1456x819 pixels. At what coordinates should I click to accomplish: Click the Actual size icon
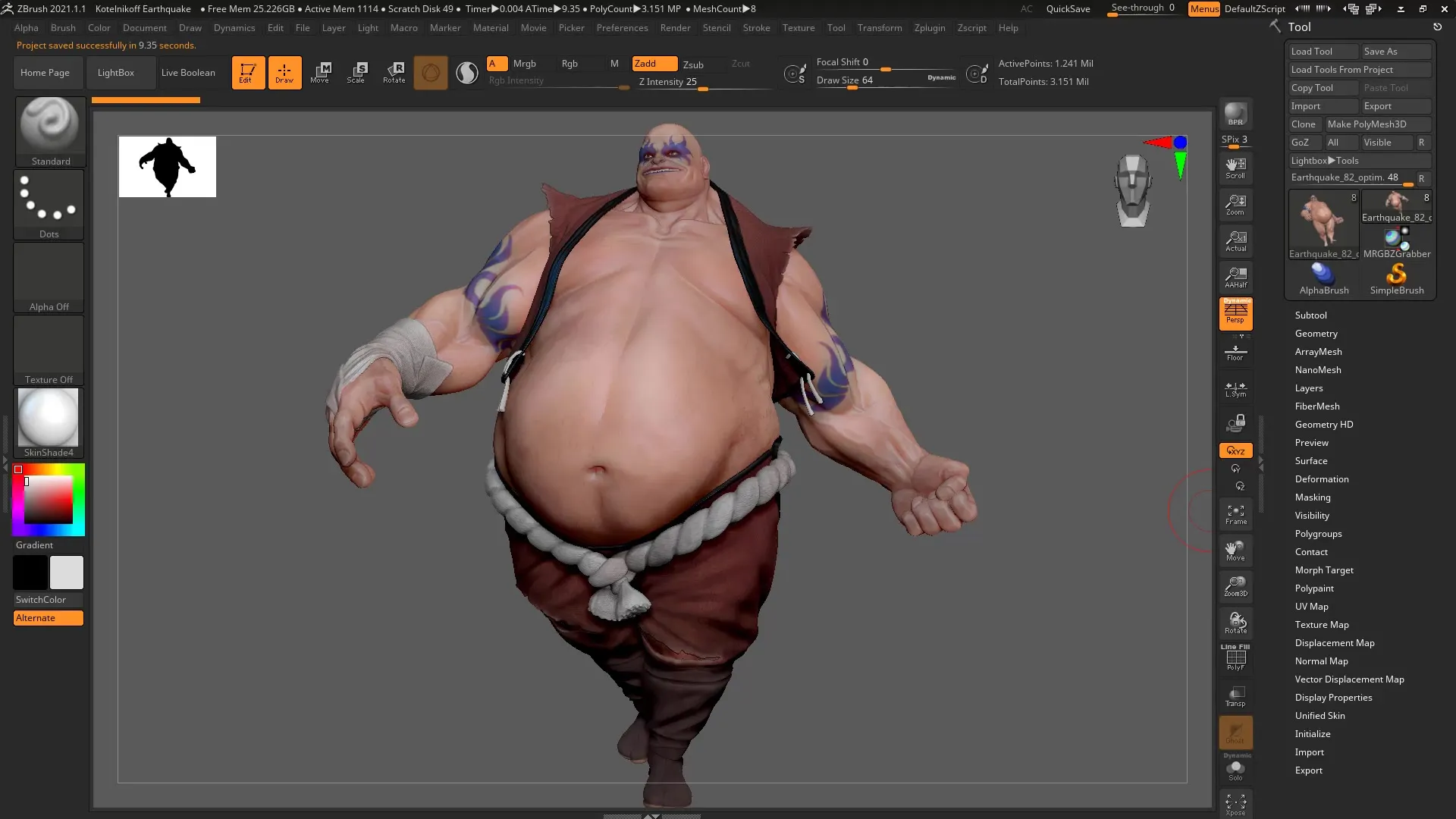point(1235,240)
